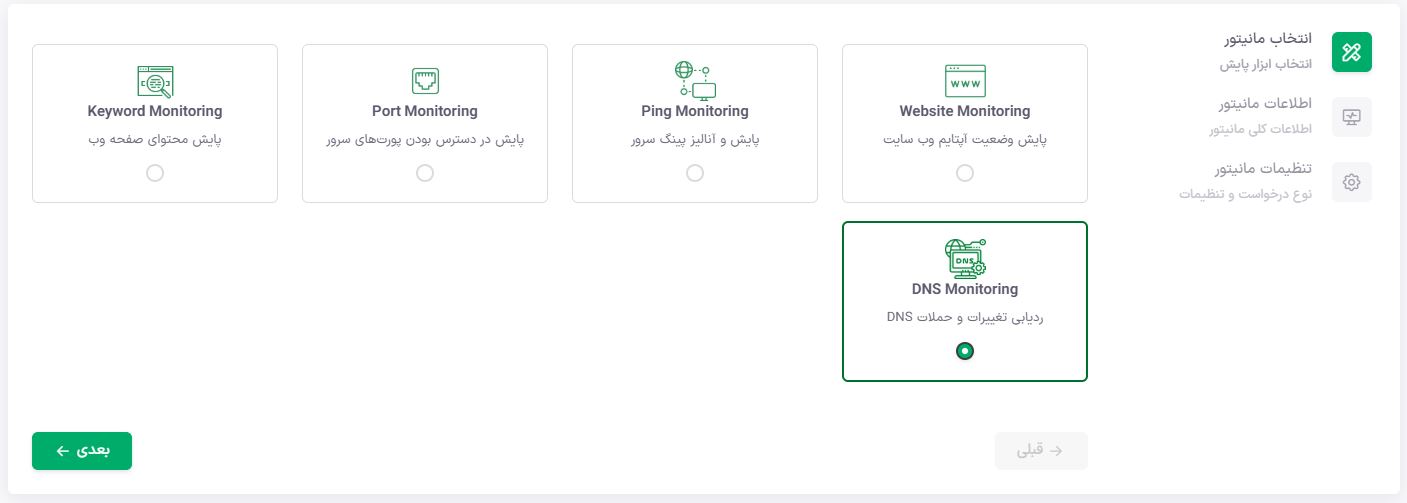Select the Keyword Monitoring radio button

click(x=155, y=173)
